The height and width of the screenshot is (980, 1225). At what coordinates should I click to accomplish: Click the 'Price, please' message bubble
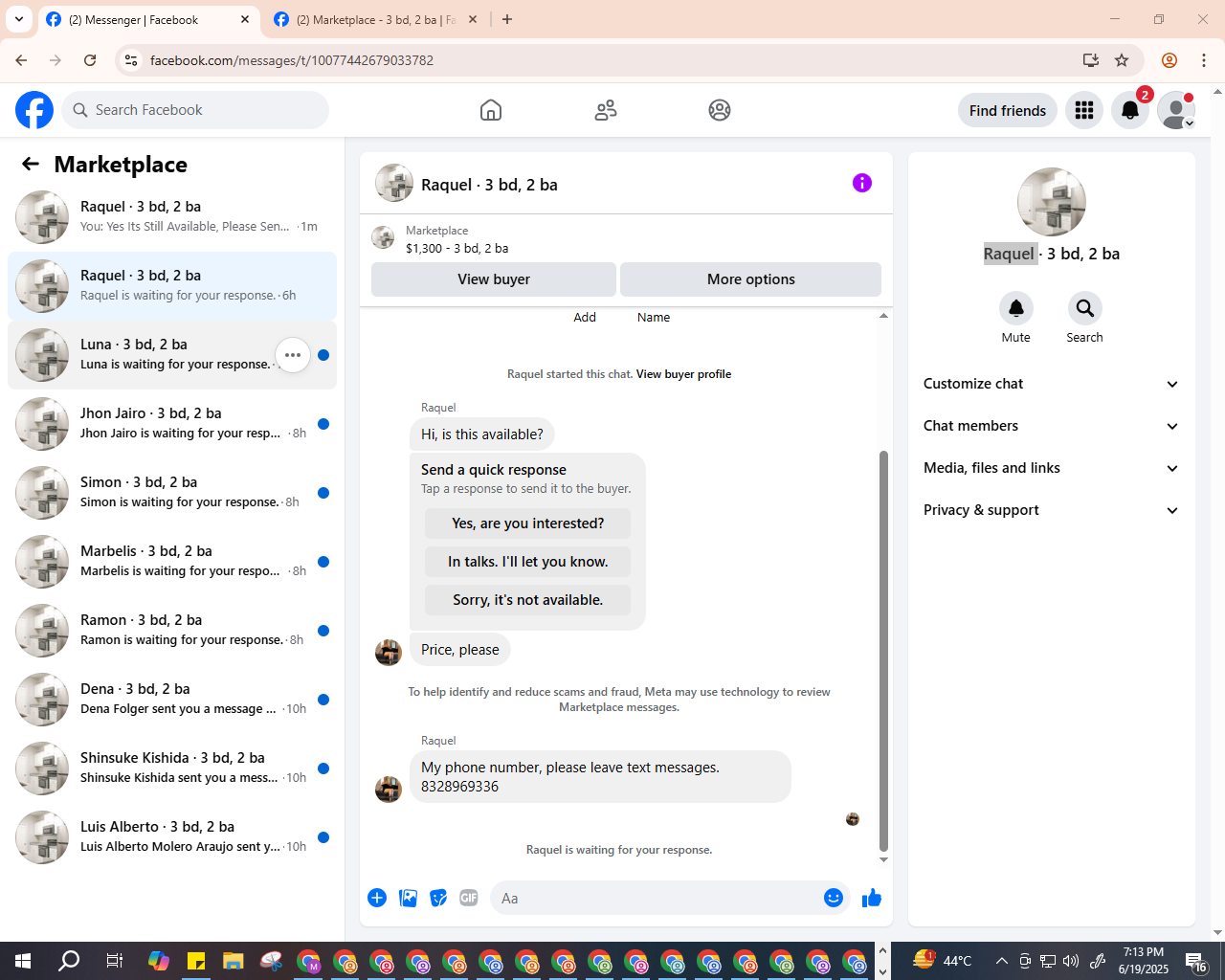point(460,650)
